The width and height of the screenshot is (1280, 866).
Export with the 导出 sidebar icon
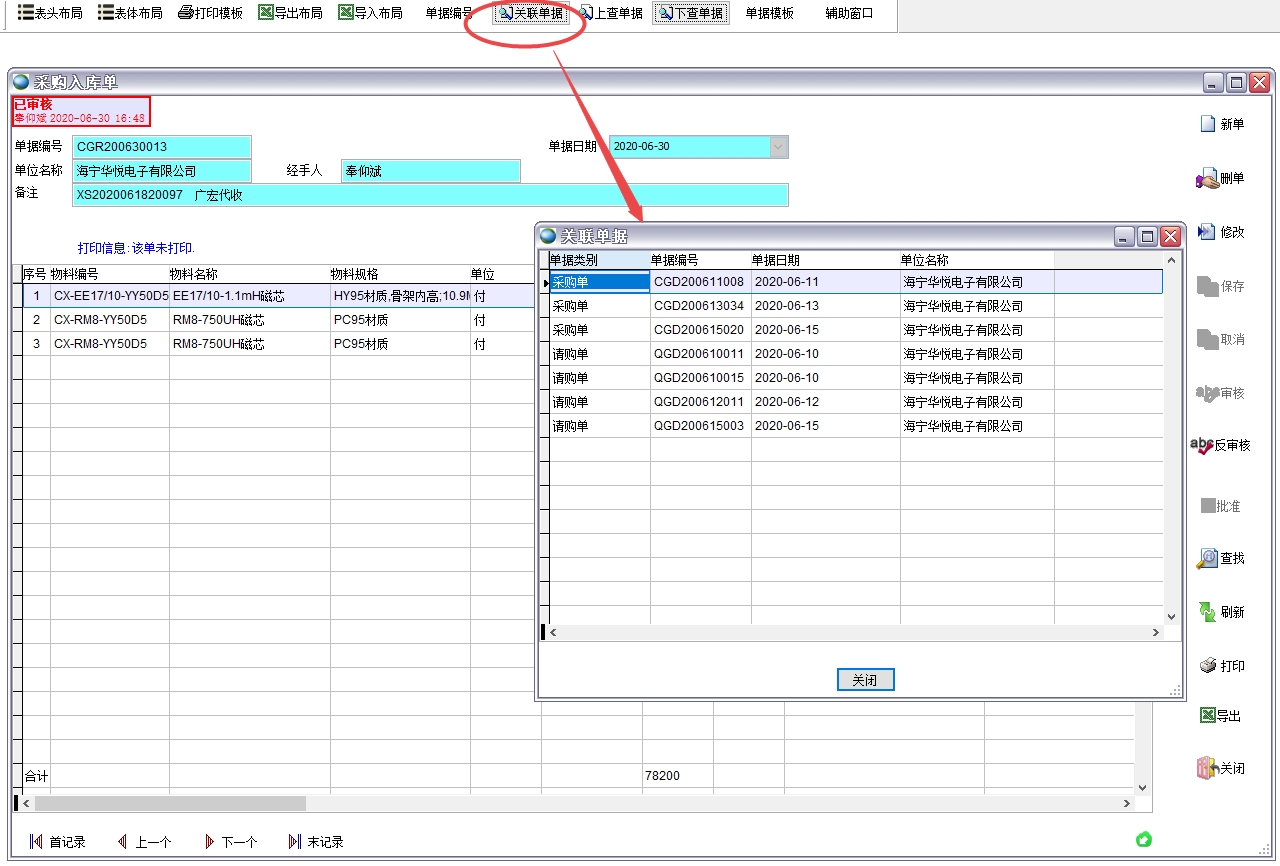coord(1207,716)
